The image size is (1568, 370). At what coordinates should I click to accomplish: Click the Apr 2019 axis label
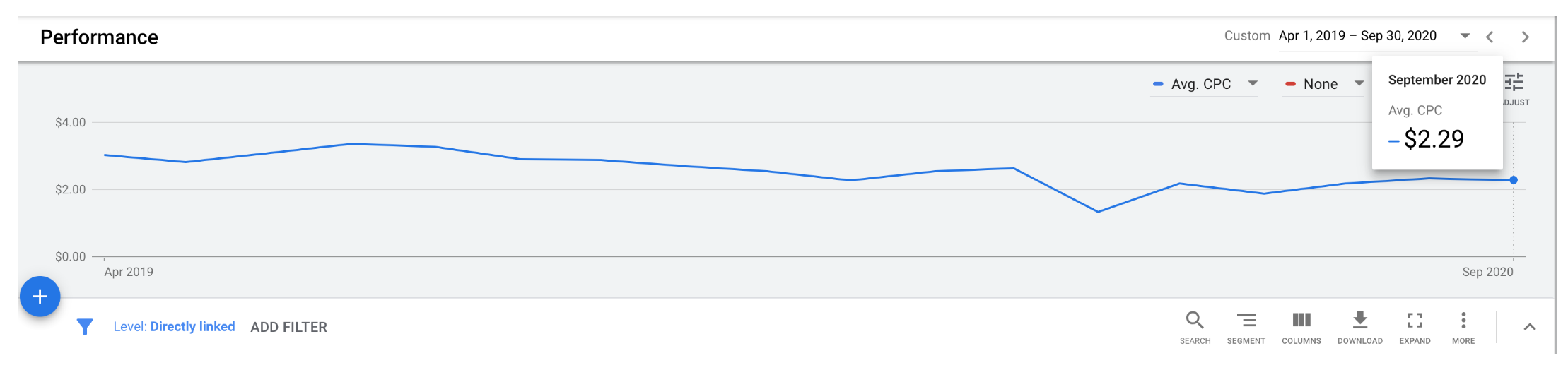pyautogui.click(x=129, y=272)
